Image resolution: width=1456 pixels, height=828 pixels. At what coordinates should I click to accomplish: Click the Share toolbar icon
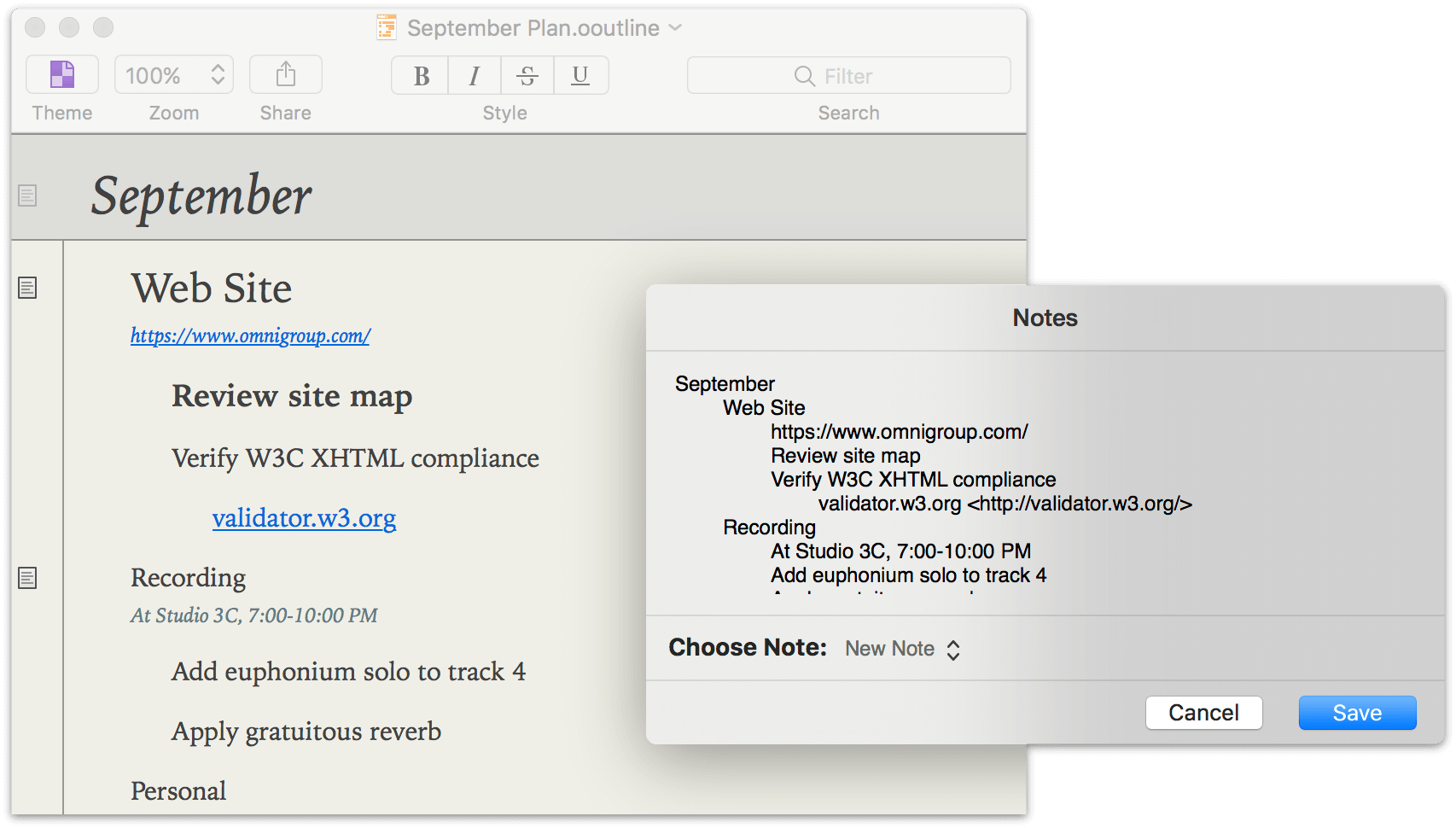pos(286,74)
